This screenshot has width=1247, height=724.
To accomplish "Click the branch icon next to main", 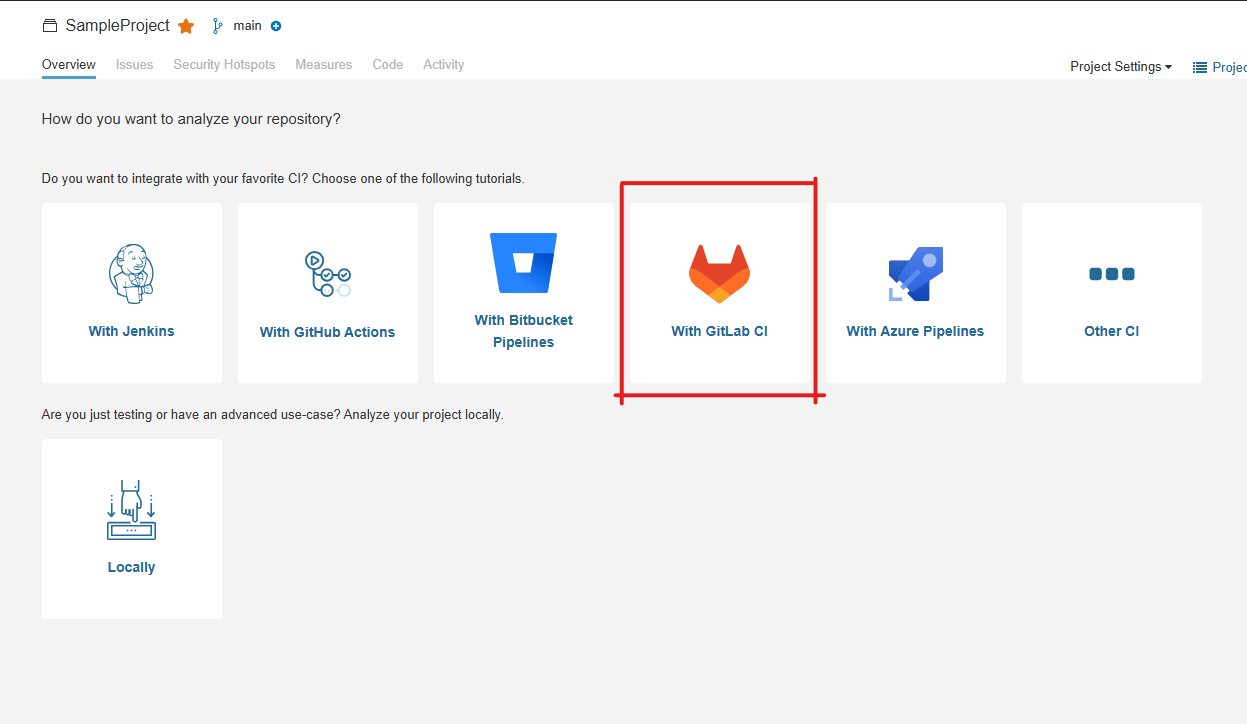I will tap(216, 25).
